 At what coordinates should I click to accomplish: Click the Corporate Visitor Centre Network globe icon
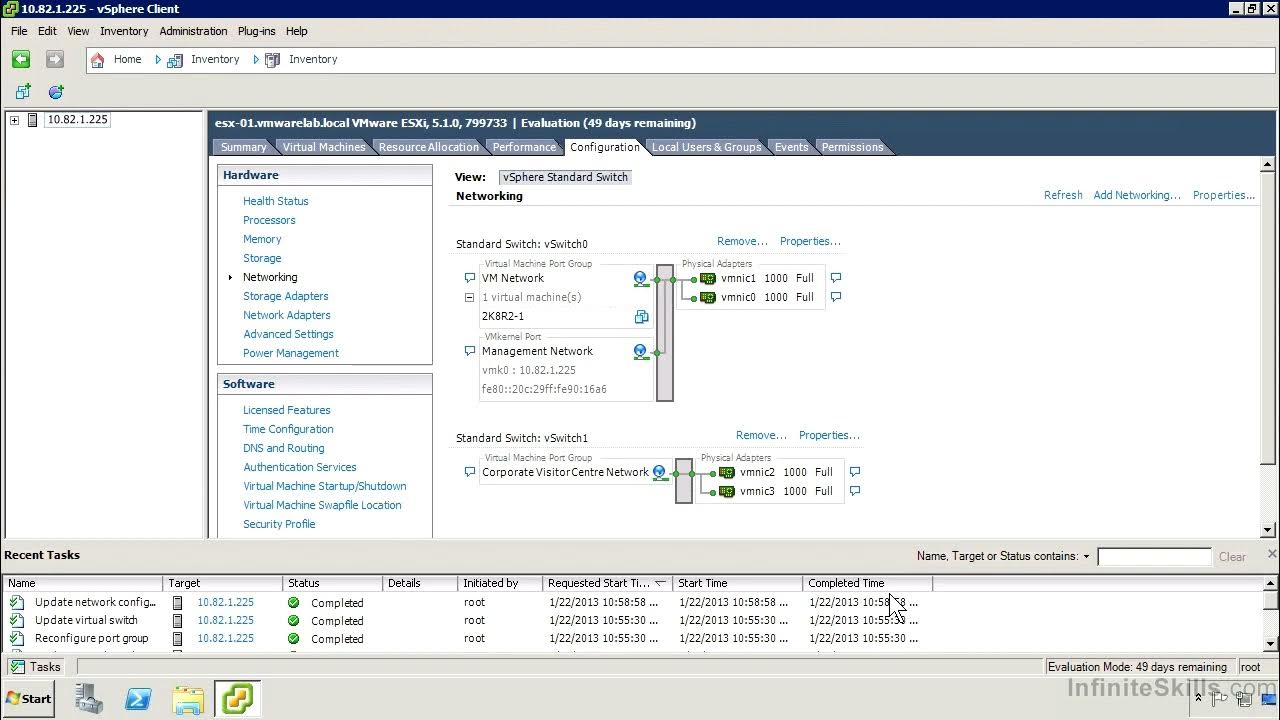click(x=660, y=473)
